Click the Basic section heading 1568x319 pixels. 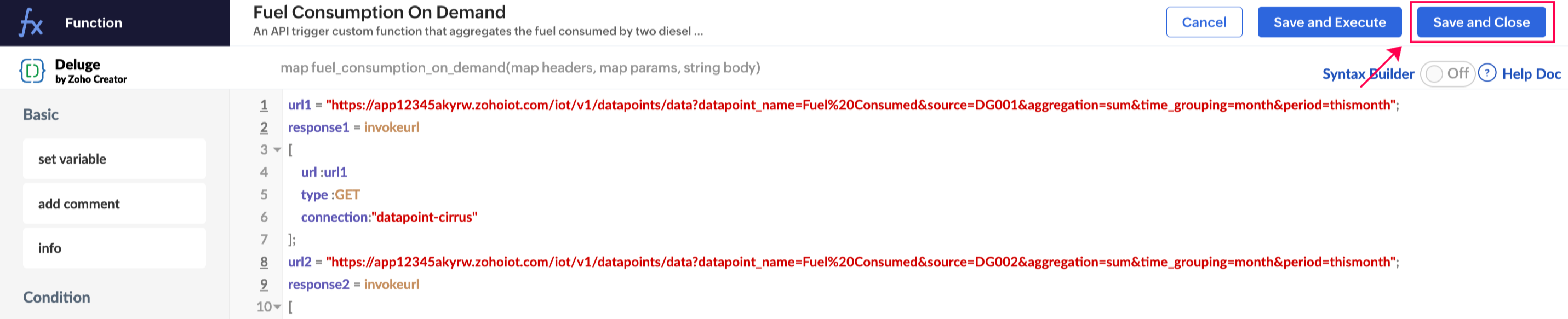tap(41, 115)
